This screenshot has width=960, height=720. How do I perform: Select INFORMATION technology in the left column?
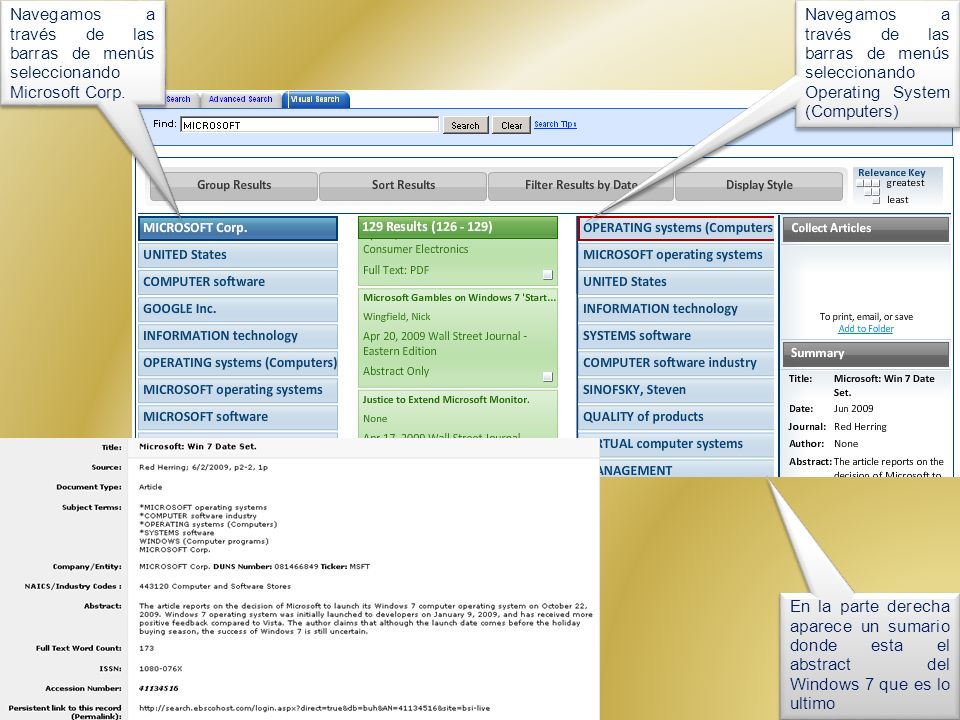[x=238, y=336]
